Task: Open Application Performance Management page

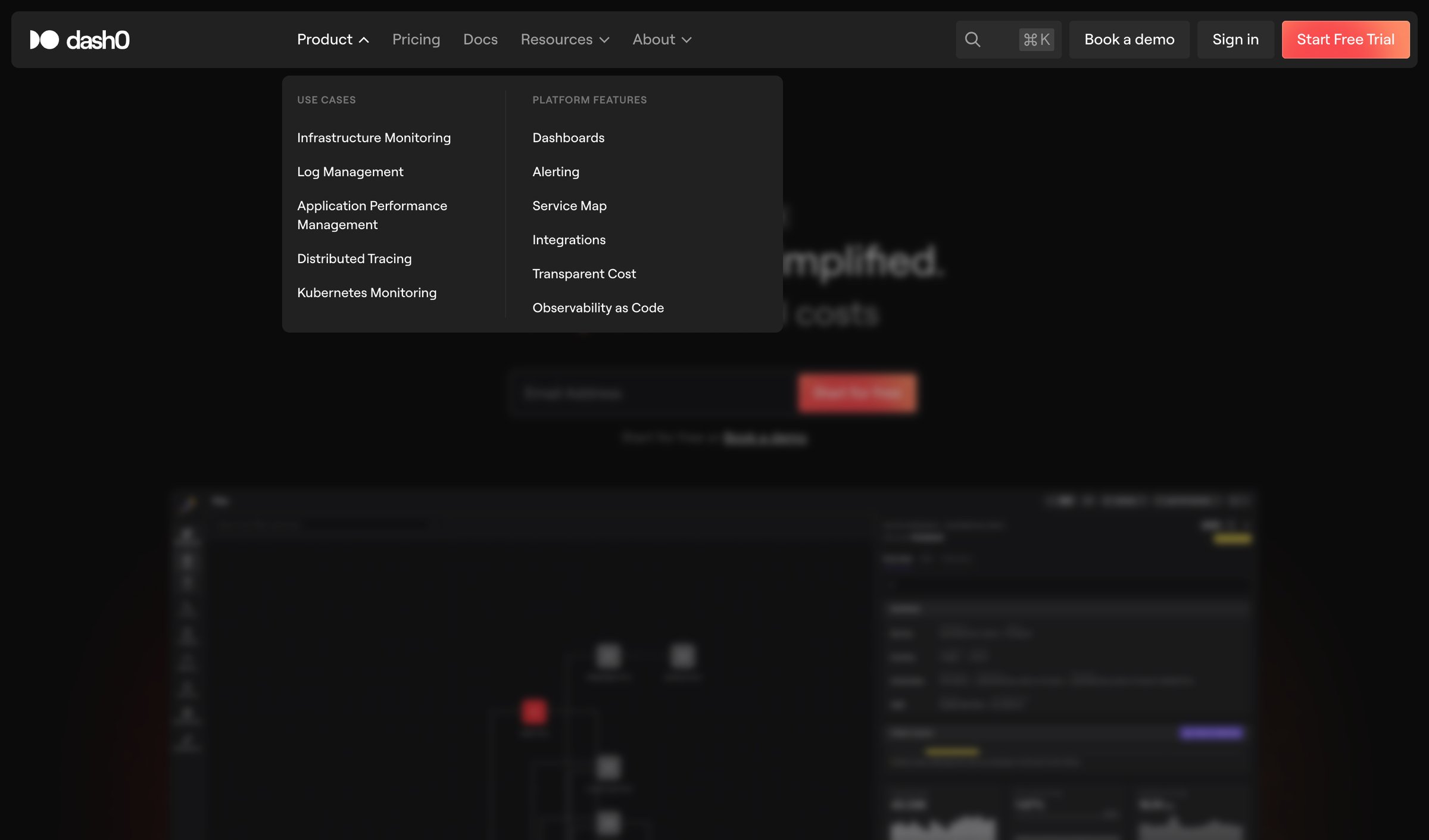Action: click(x=372, y=215)
